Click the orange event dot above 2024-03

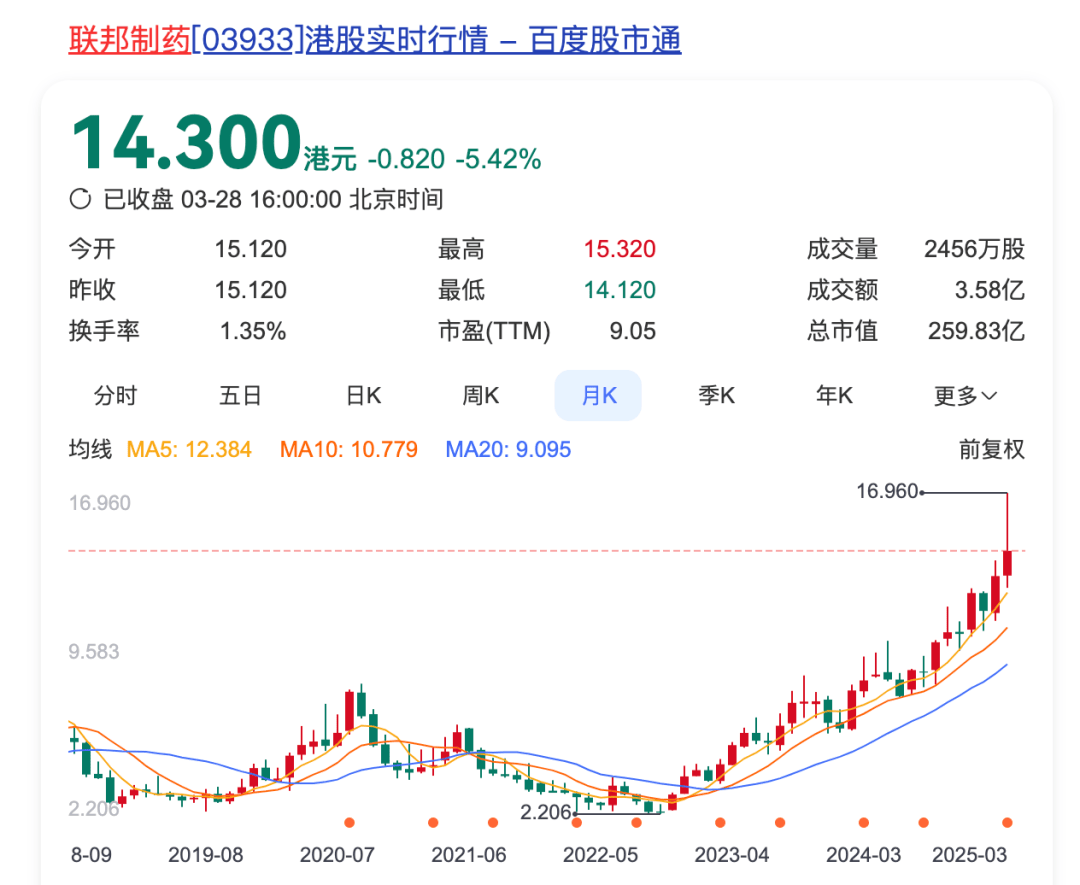(x=864, y=822)
